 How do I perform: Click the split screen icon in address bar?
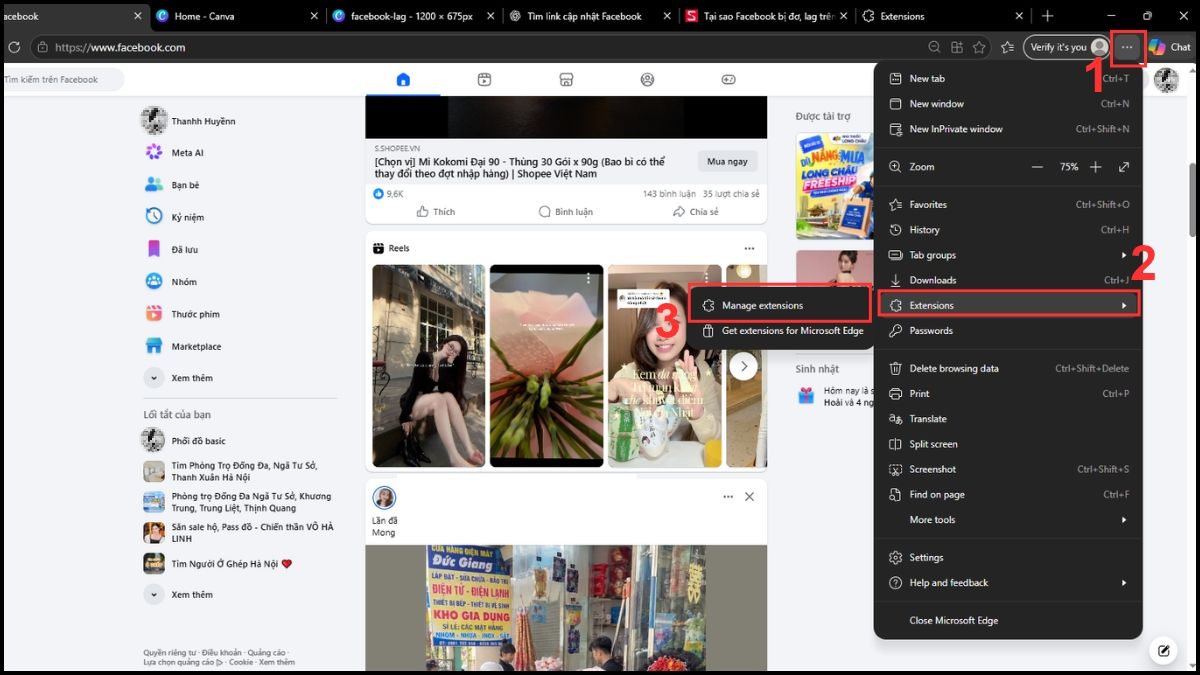click(x=957, y=47)
